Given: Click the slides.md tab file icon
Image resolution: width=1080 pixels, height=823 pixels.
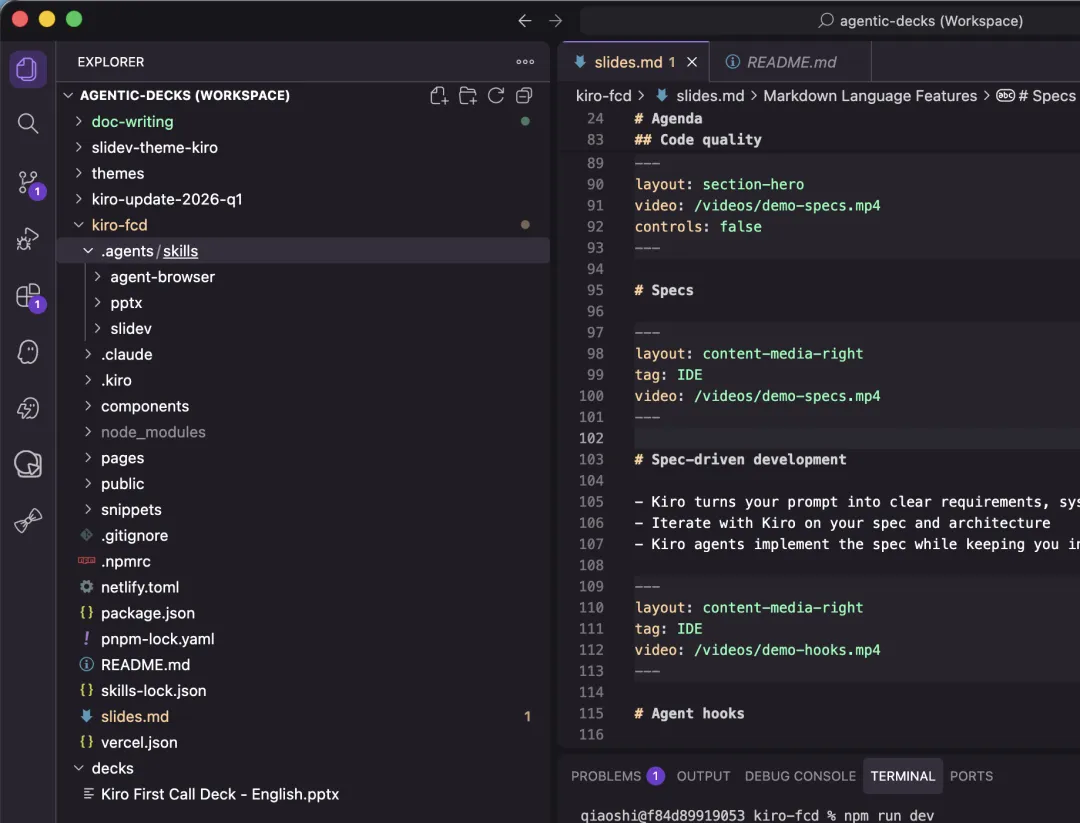Looking at the screenshot, I should point(580,62).
